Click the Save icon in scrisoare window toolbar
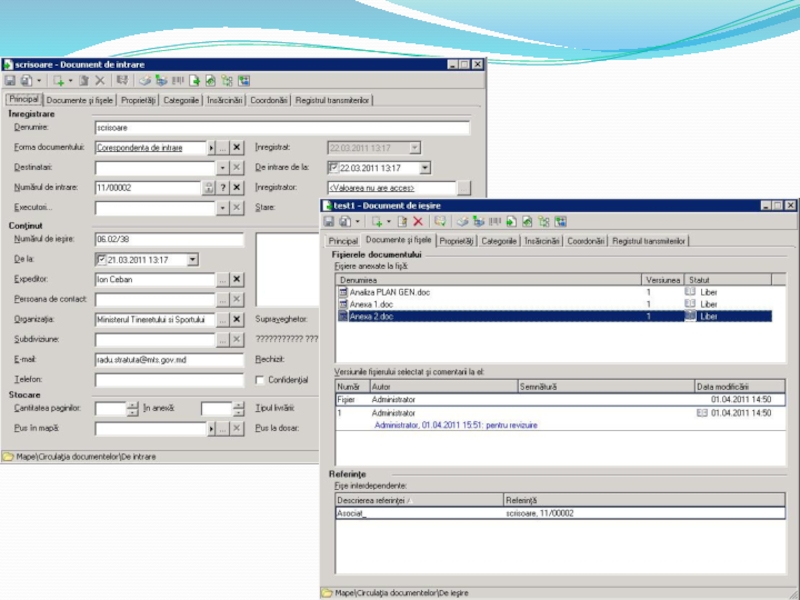Image resolution: width=800 pixels, height=600 pixels. (x=10, y=81)
